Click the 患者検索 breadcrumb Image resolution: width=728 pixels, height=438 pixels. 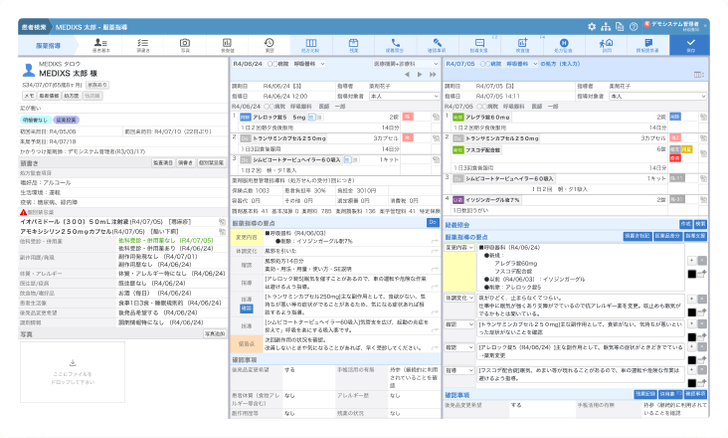coord(34,27)
